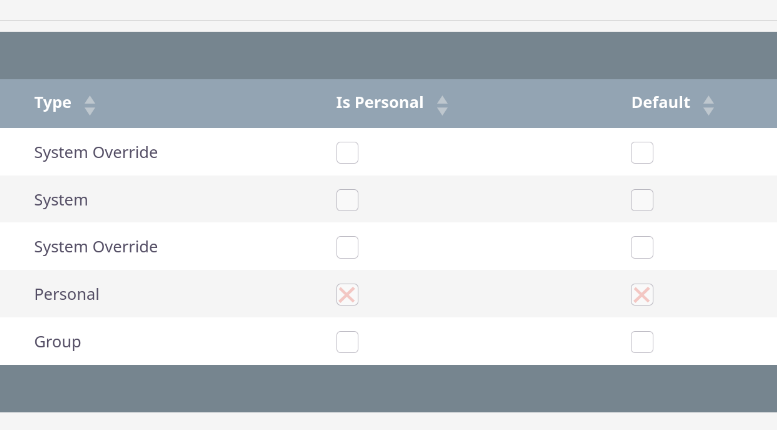The image size is (777, 430).
Task: Select the Is Personal column header label
Action: [x=379, y=103]
